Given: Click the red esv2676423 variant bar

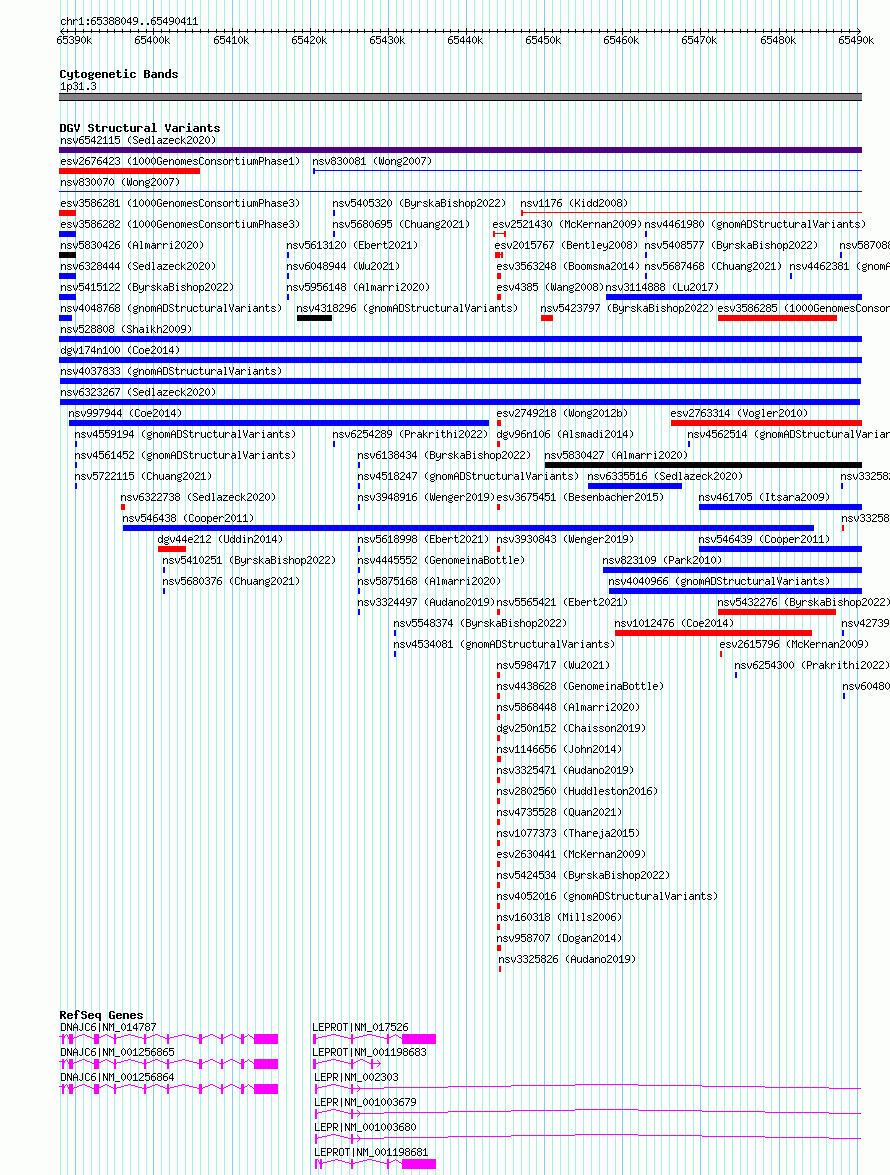Looking at the screenshot, I should (130, 171).
